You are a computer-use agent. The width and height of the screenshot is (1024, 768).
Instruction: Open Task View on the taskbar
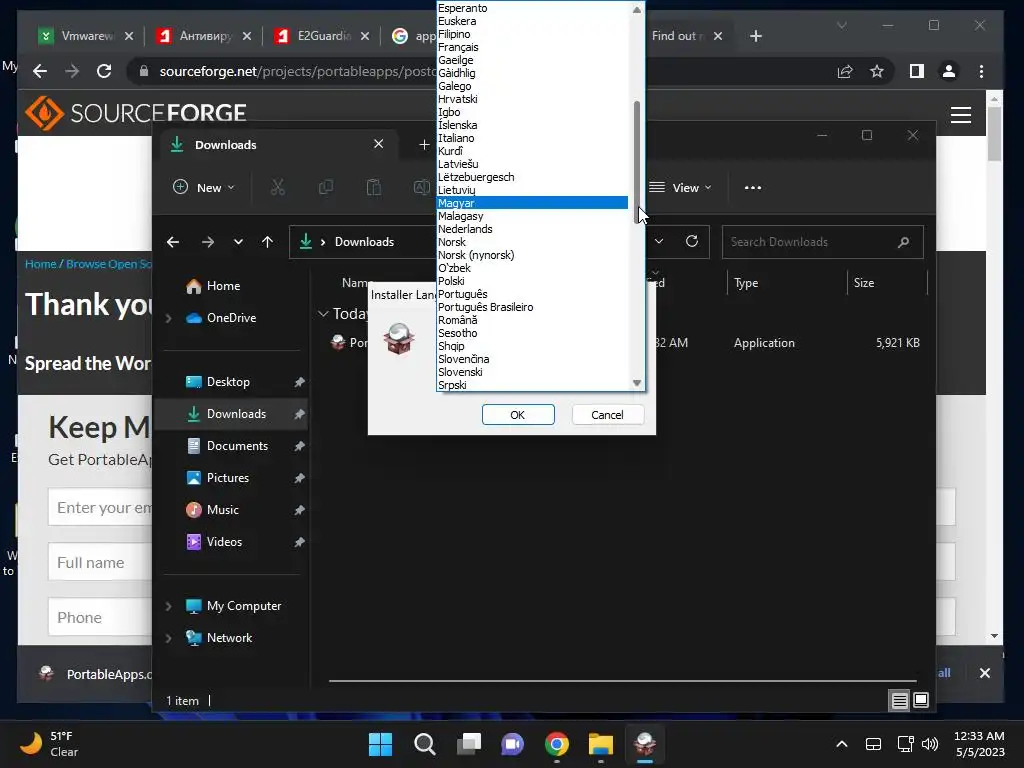click(x=469, y=744)
